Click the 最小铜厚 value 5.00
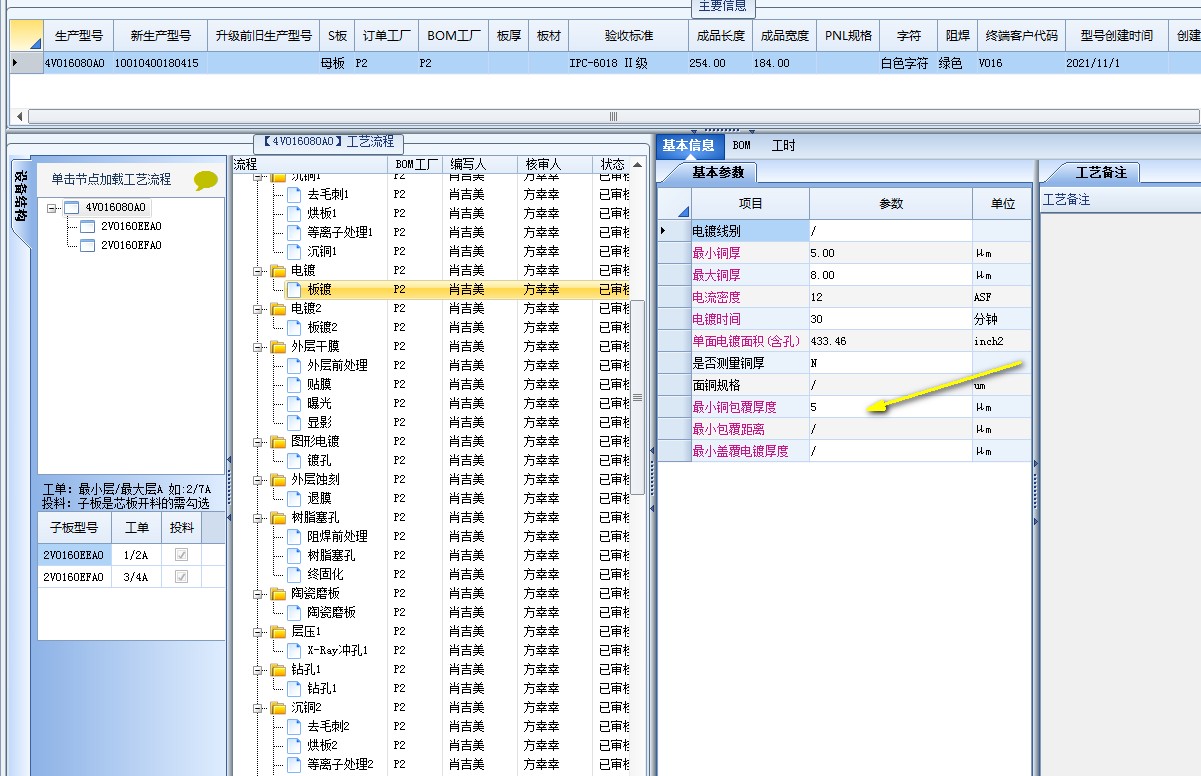The height and width of the screenshot is (776, 1201). [x=890, y=253]
